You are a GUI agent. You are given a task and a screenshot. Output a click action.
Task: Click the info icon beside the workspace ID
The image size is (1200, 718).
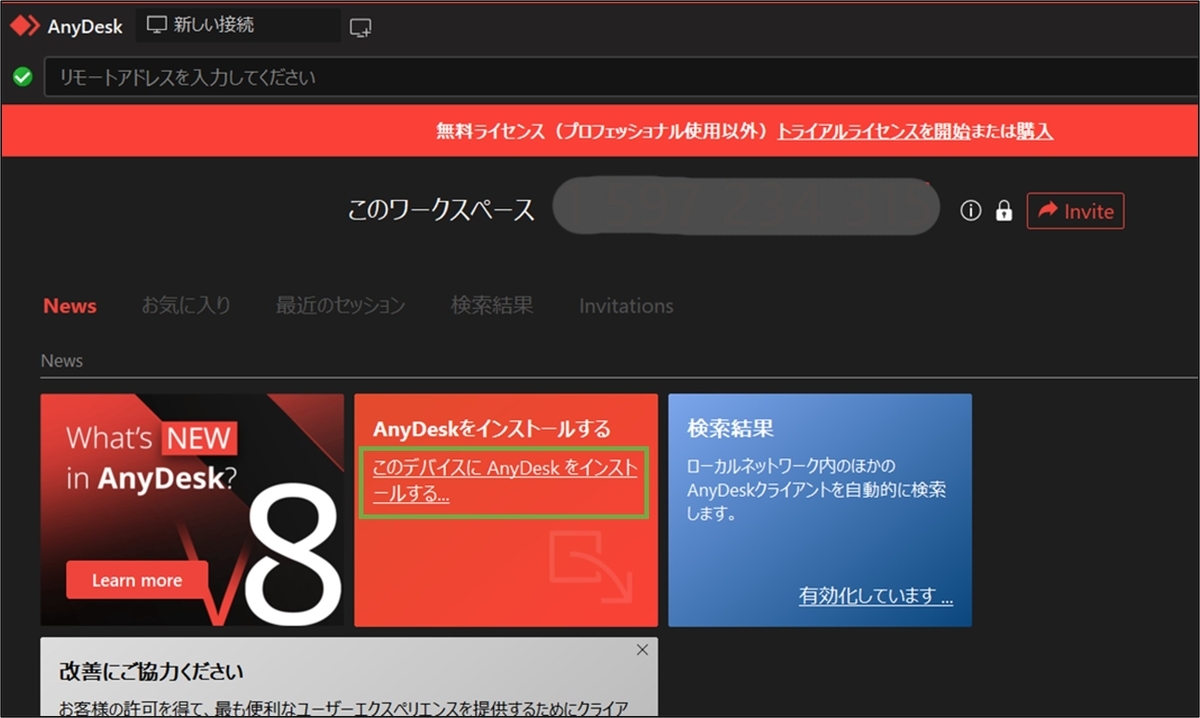970,211
